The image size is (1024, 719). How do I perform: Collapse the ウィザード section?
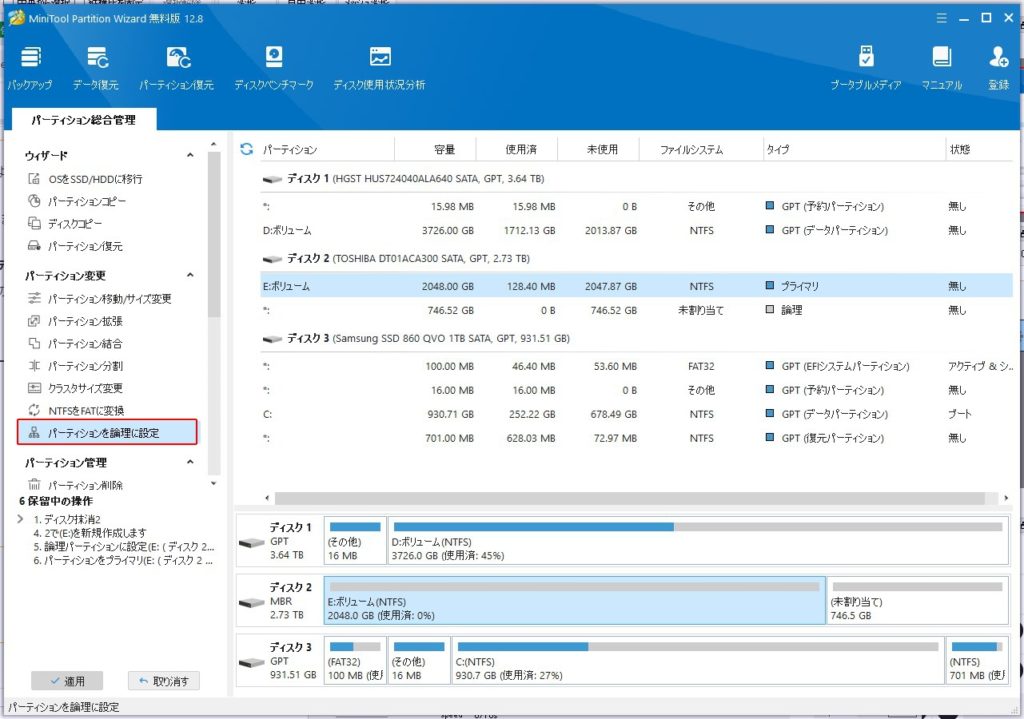click(x=190, y=156)
